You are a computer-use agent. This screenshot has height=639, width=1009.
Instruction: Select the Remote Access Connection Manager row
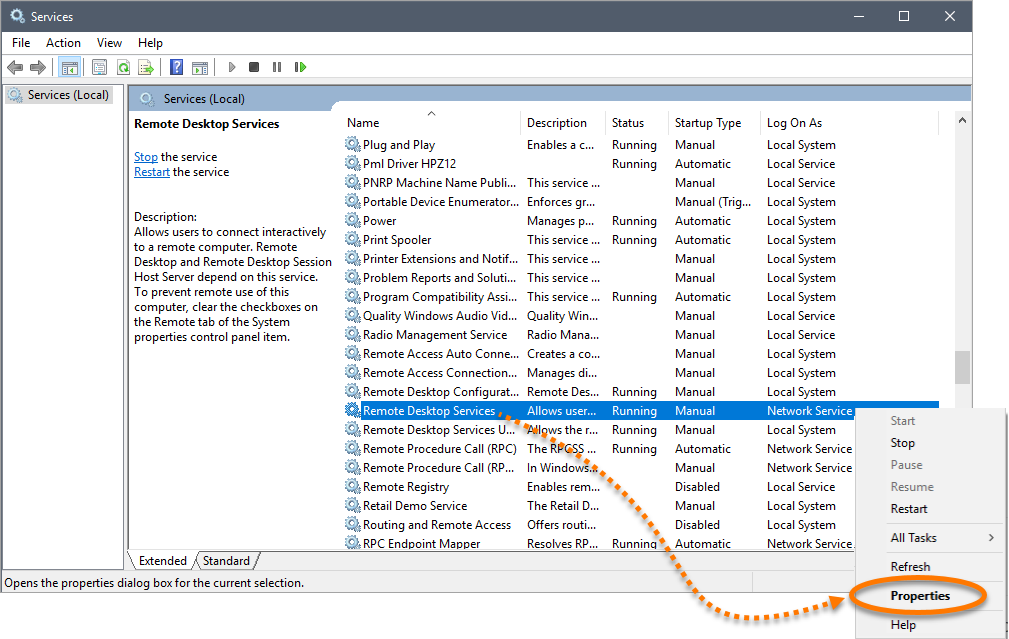point(641,373)
